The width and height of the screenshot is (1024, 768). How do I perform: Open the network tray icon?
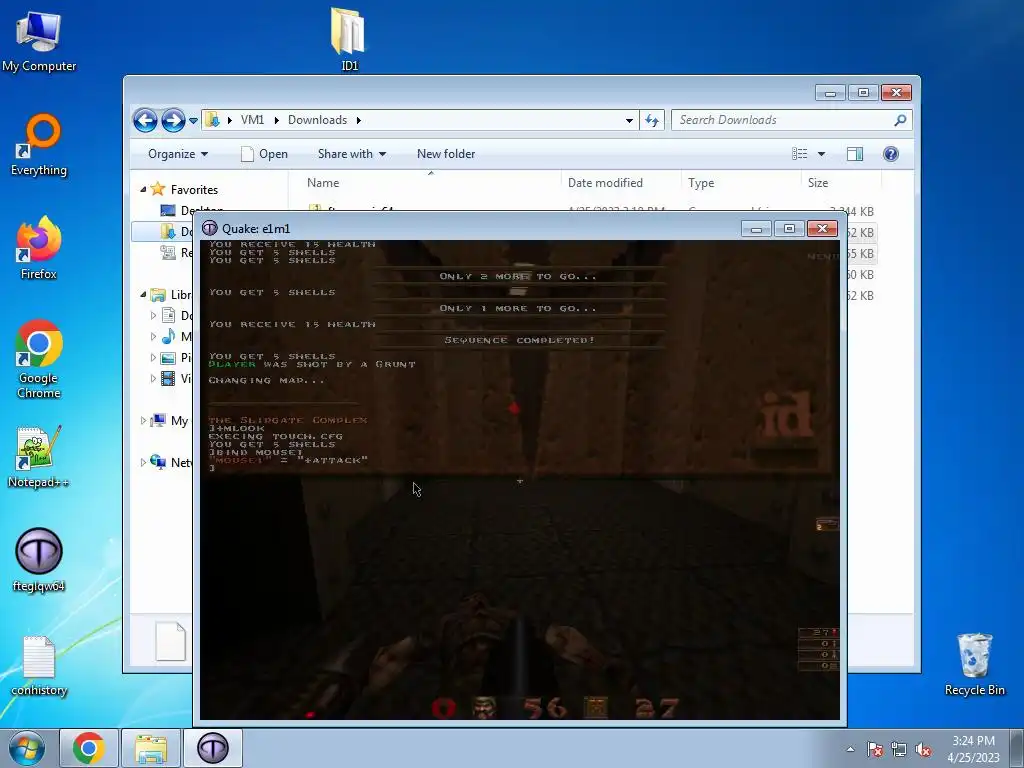899,750
